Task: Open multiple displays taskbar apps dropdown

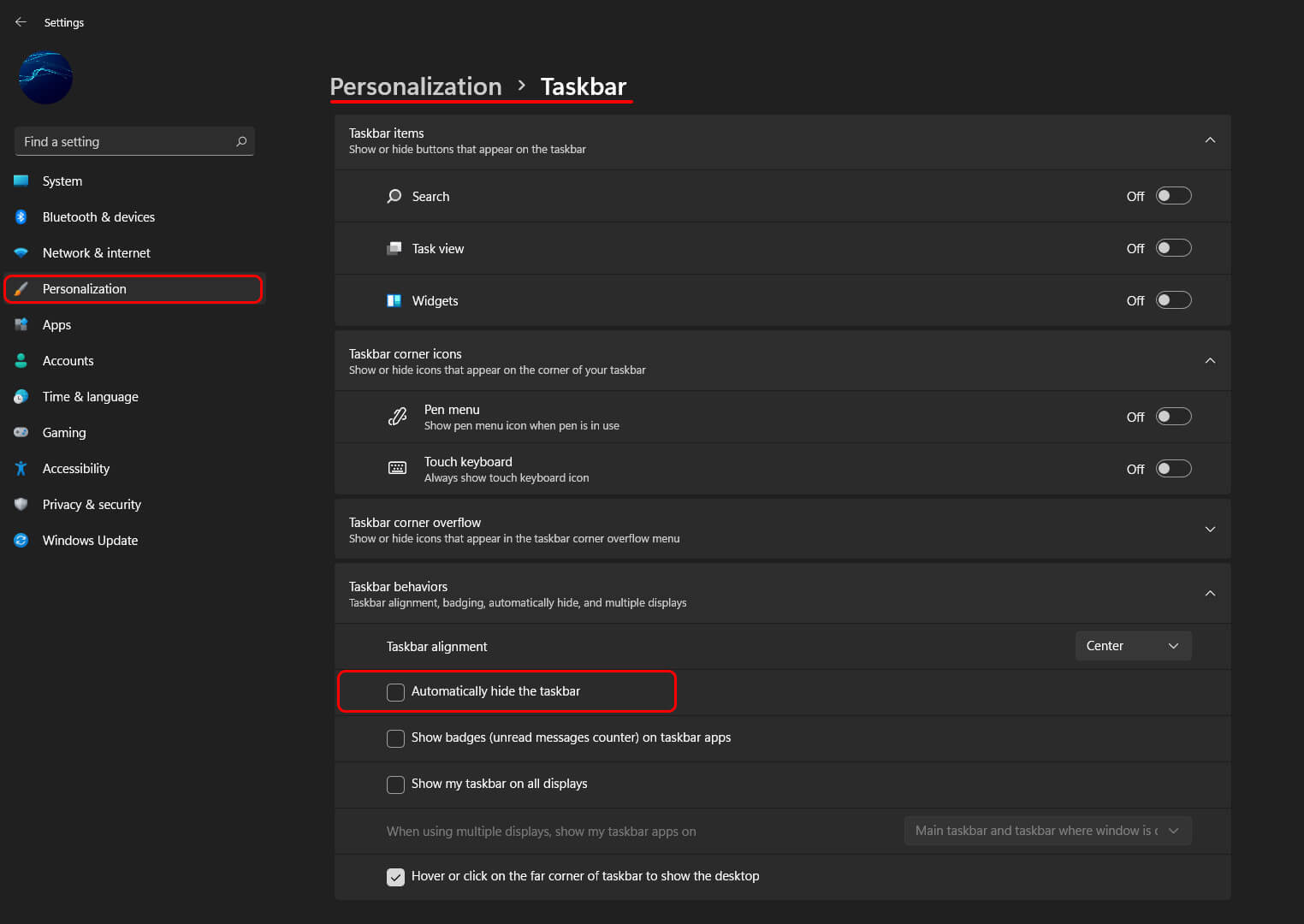Action: point(1047,831)
